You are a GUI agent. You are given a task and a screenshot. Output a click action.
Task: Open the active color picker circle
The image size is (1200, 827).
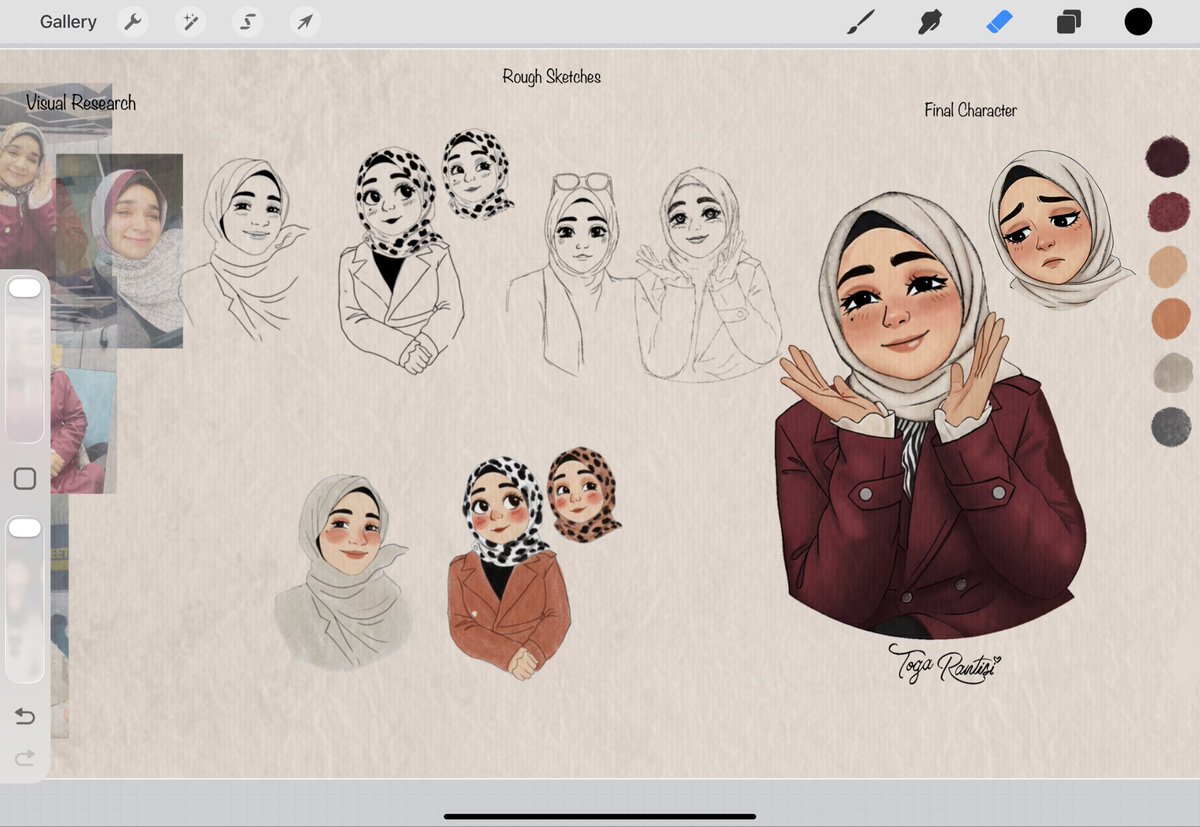(1138, 22)
